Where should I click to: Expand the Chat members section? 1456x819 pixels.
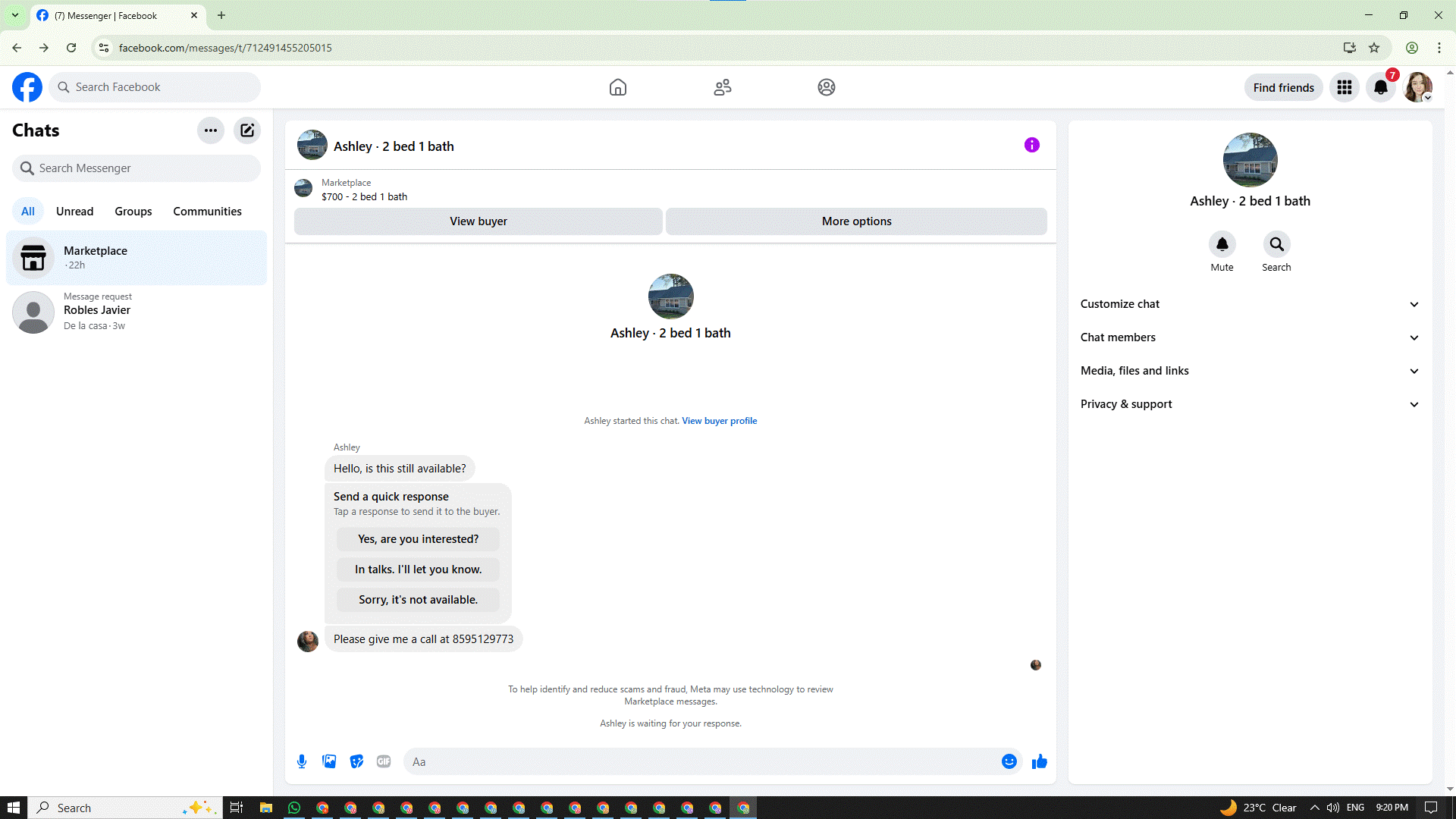1250,337
